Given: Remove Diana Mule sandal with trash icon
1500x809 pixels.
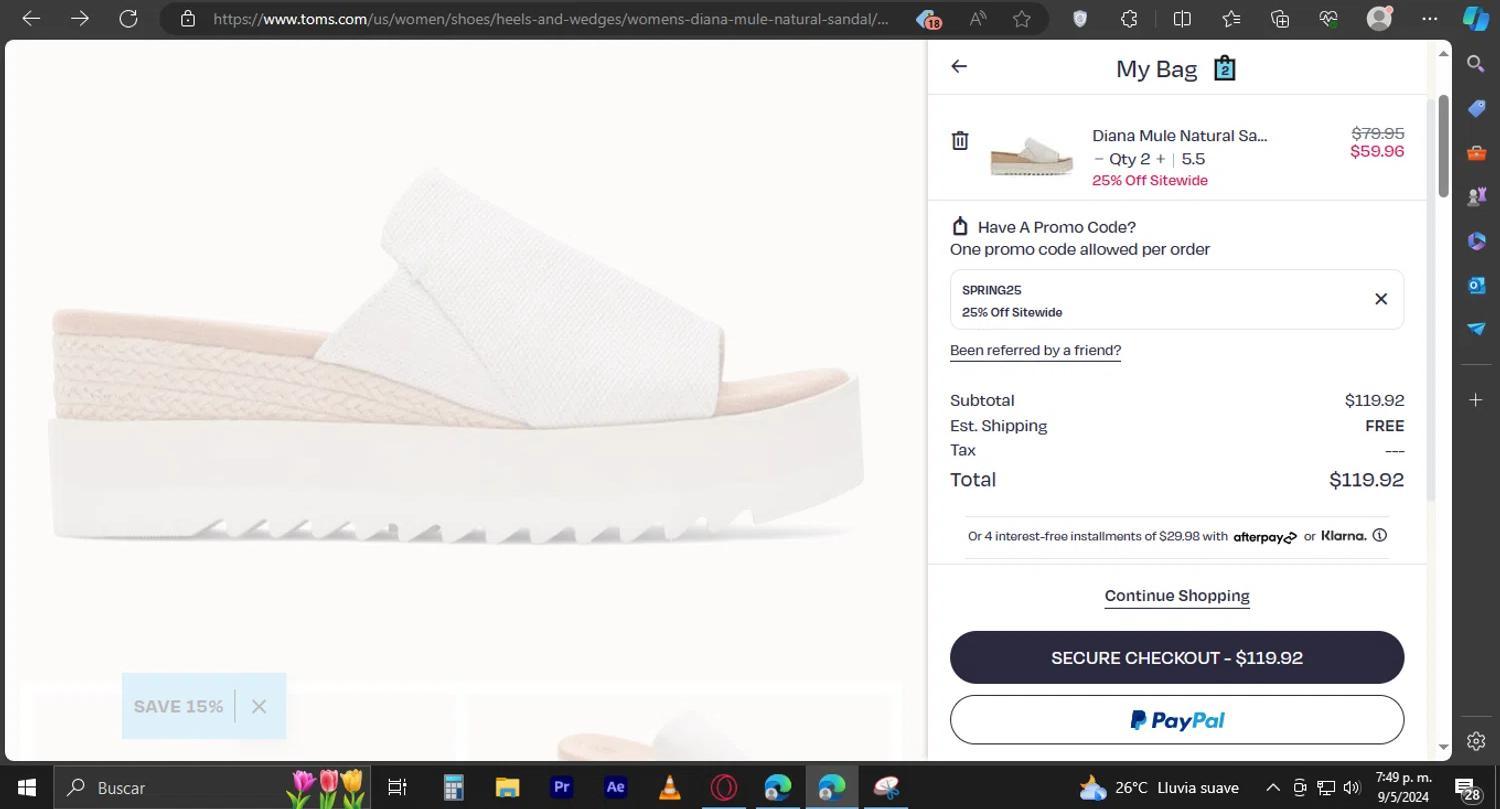Looking at the screenshot, I should pyautogui.click(x=960, y=140).
